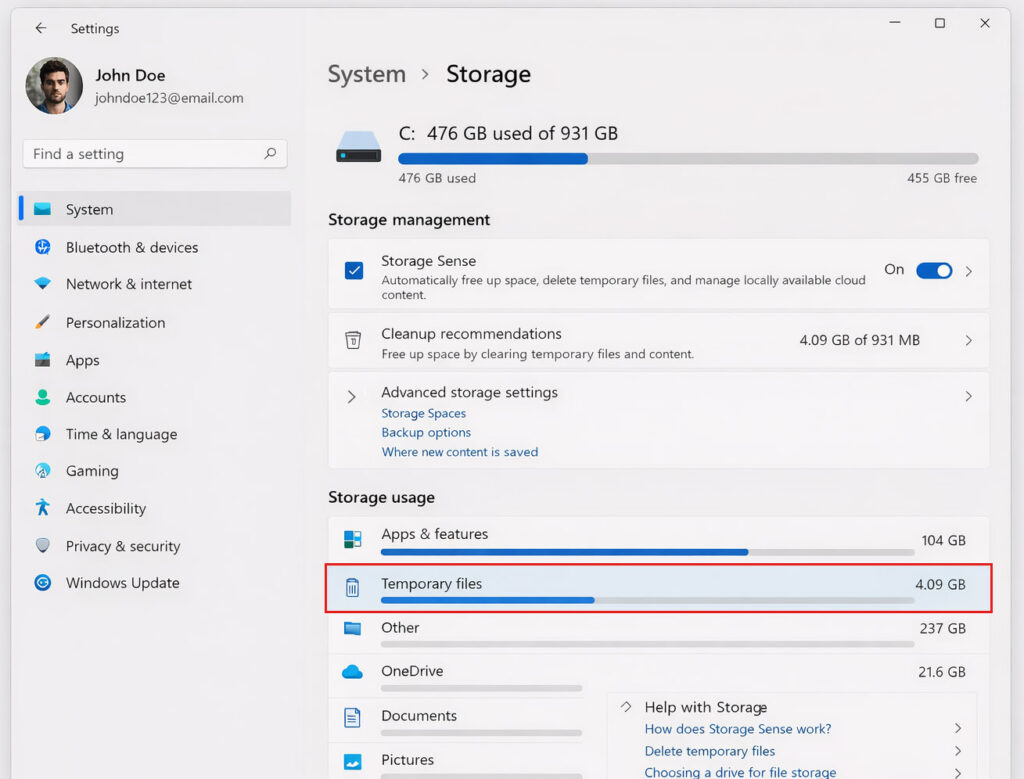Collapse the Advanced storage settings section

[351, 397]
